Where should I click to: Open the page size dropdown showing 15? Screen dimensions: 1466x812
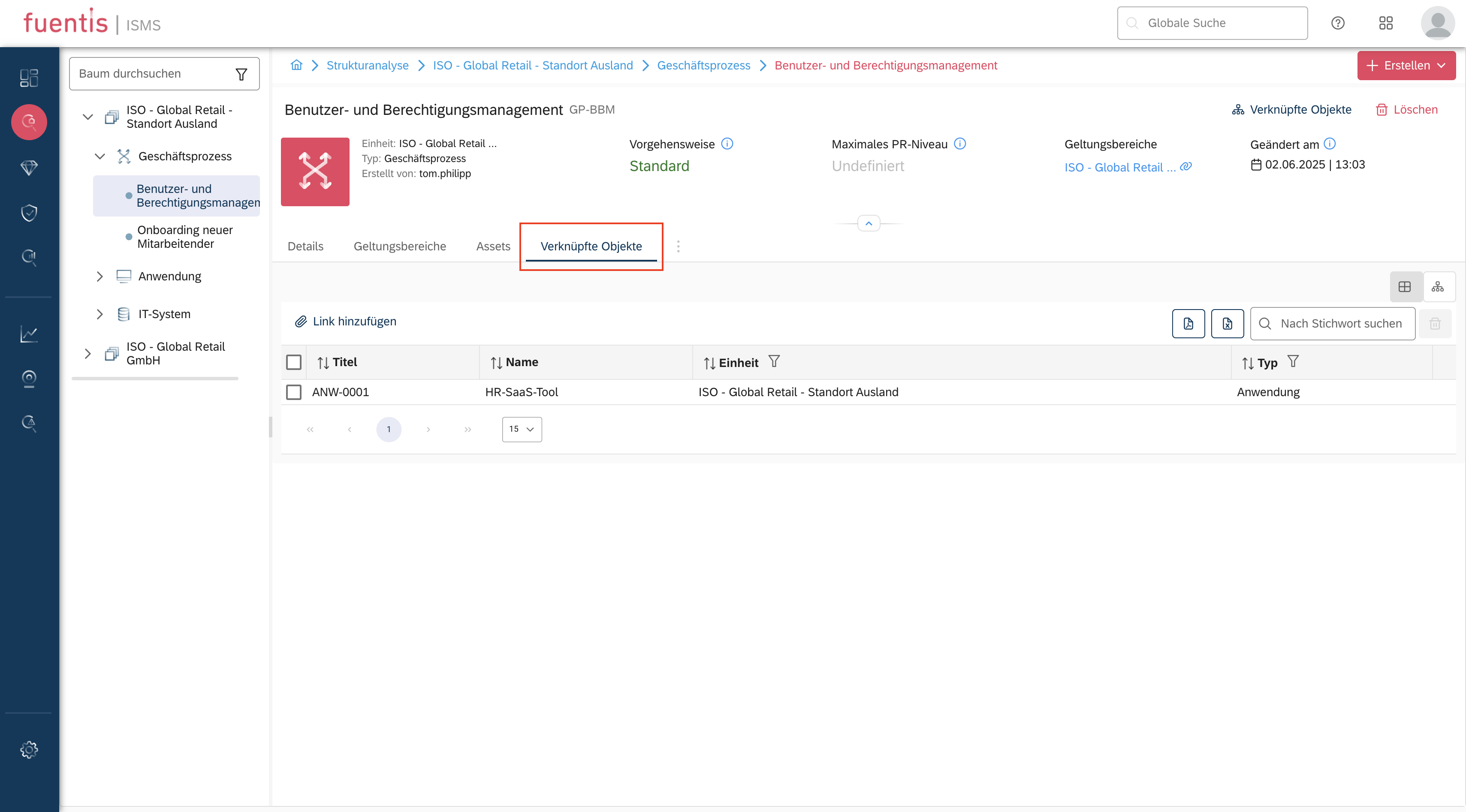coord(521,429)
